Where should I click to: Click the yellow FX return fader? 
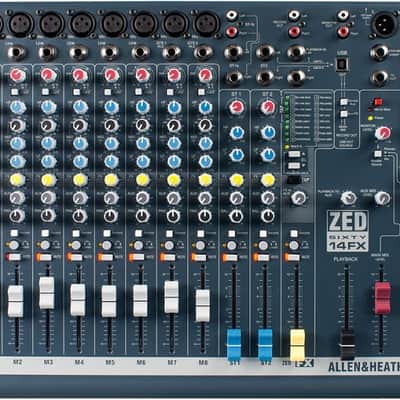click(297, 345)
